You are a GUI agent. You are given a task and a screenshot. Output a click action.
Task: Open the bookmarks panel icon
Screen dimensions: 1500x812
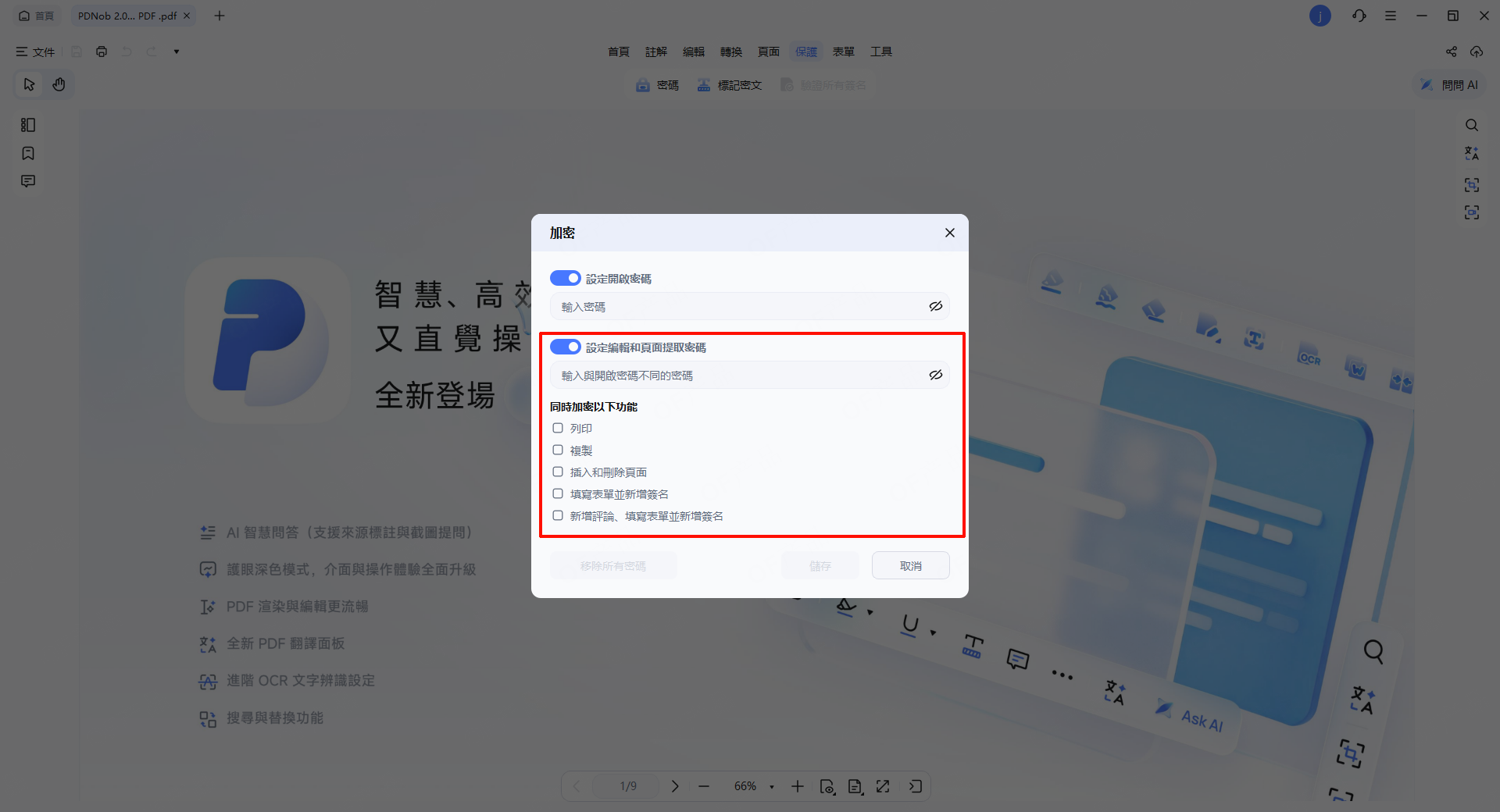[x=28, y=153]
